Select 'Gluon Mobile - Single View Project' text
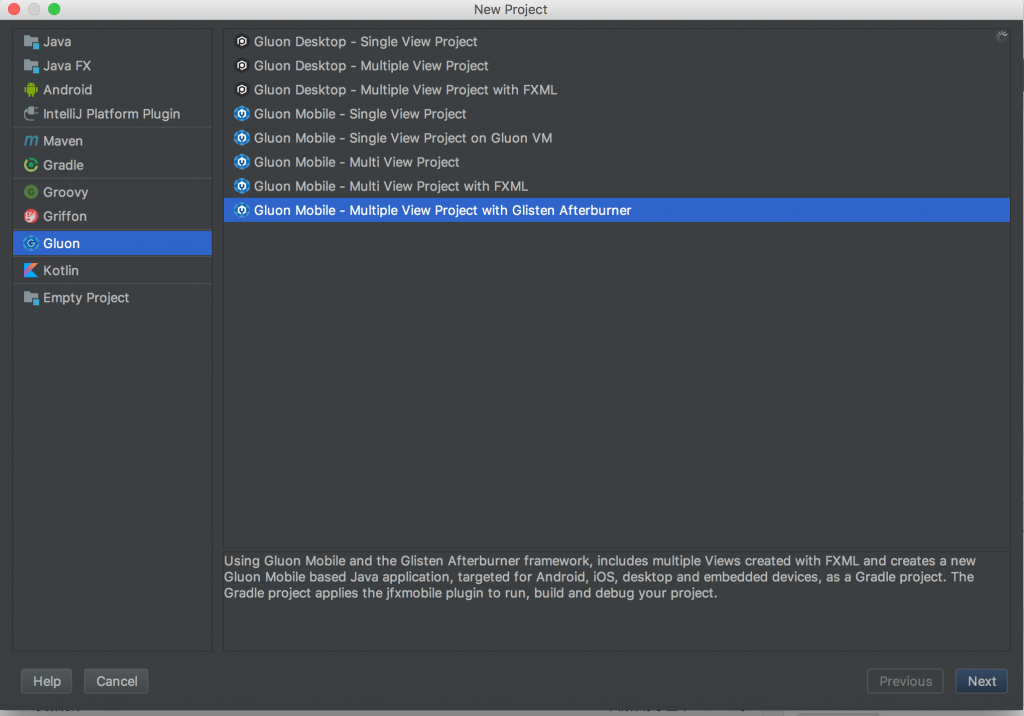 [x=360, y=114]
